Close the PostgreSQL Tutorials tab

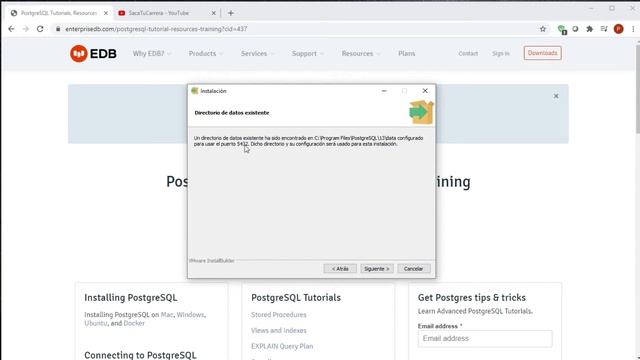pos(106,13)
